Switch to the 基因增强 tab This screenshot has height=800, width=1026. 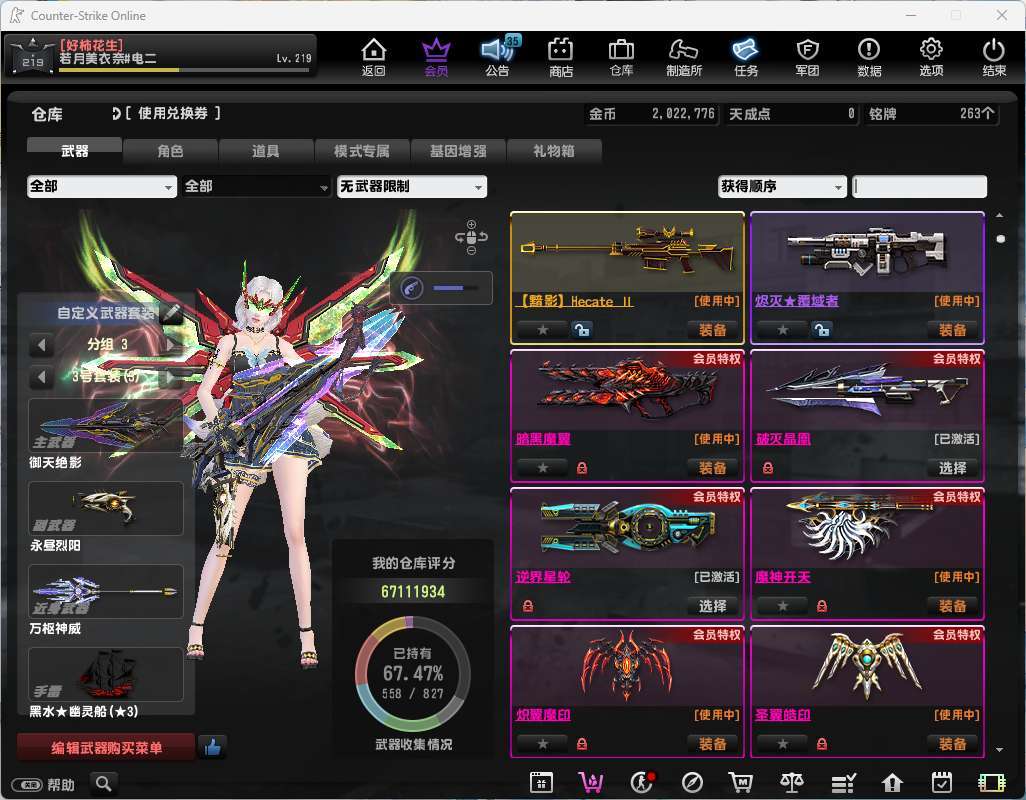pos(458,150)
